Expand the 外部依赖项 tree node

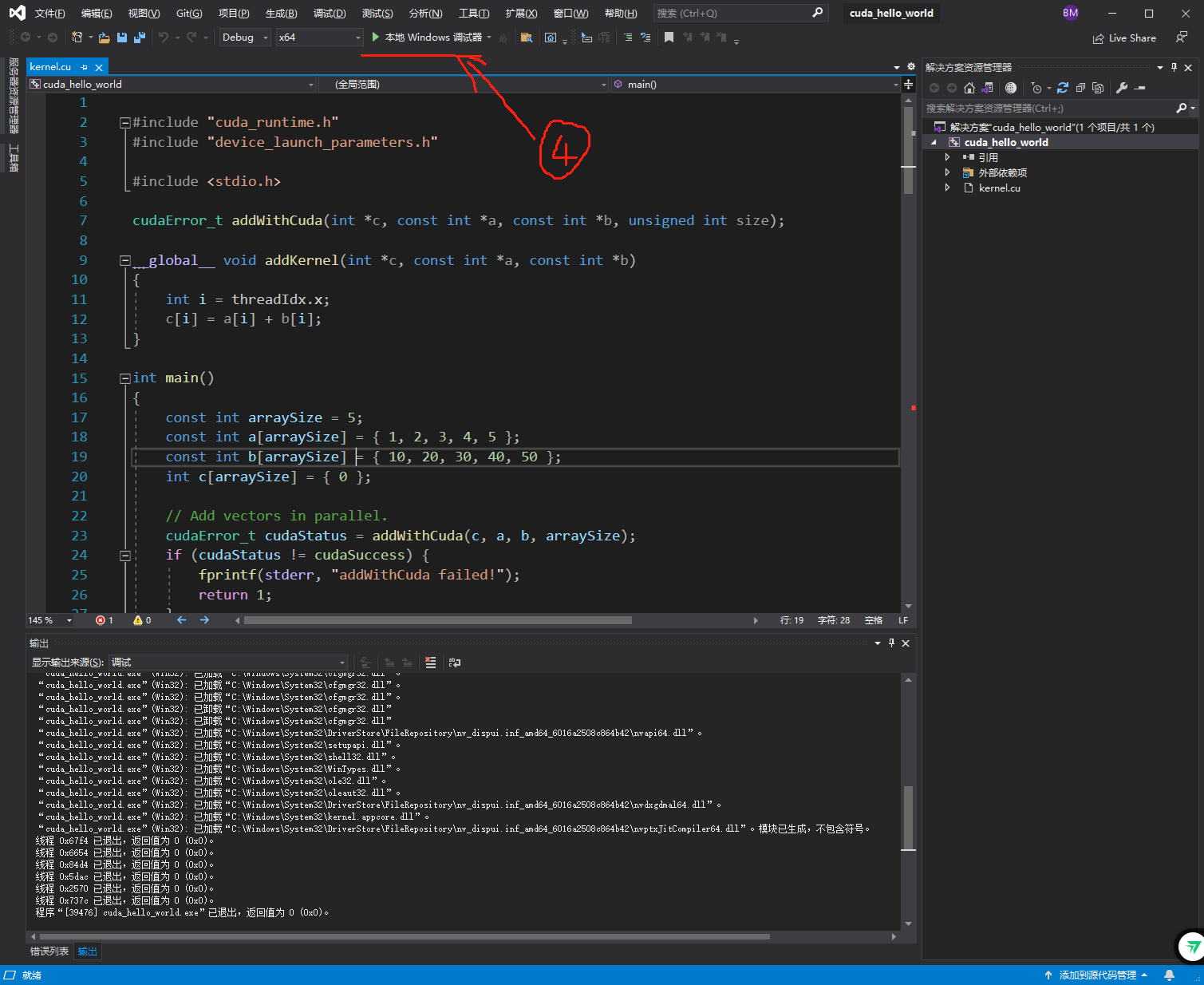(x=947, y=172)
